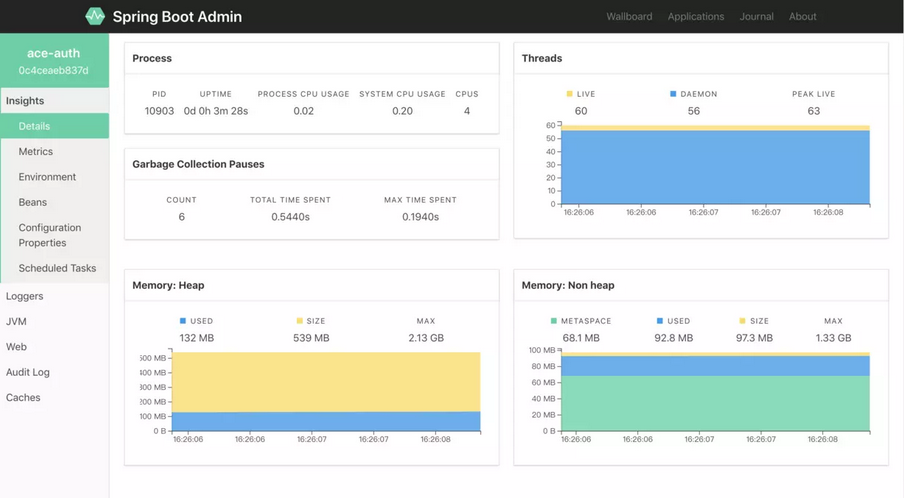Click the instance id 0c4ceaeb837d

(x=54, y=70)
